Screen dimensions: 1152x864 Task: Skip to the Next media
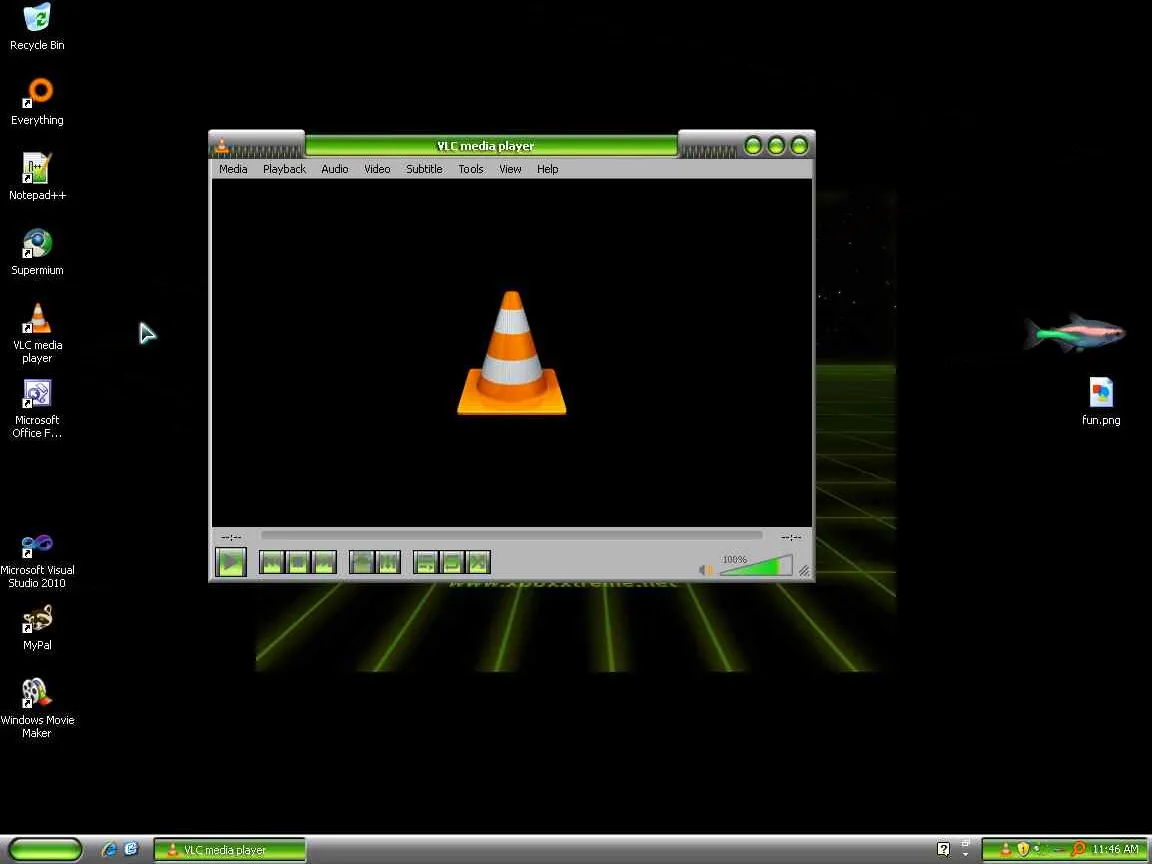pyautogui.click(x=324, y=563)
